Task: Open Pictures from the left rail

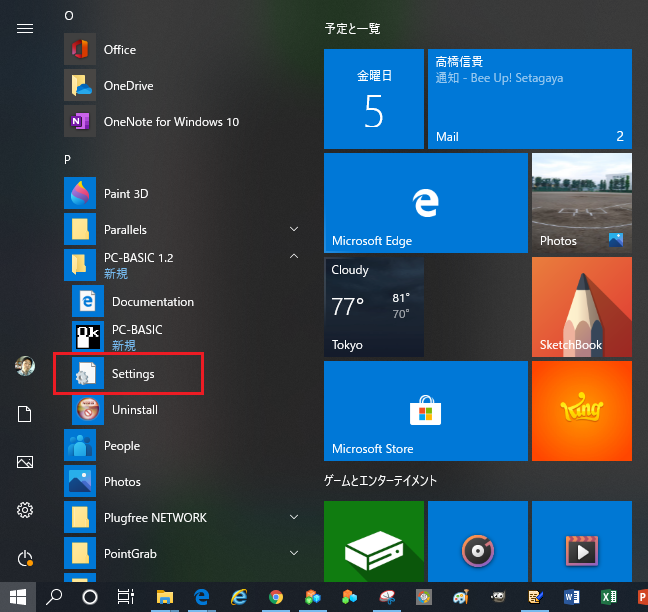Action: click(25, 462)
